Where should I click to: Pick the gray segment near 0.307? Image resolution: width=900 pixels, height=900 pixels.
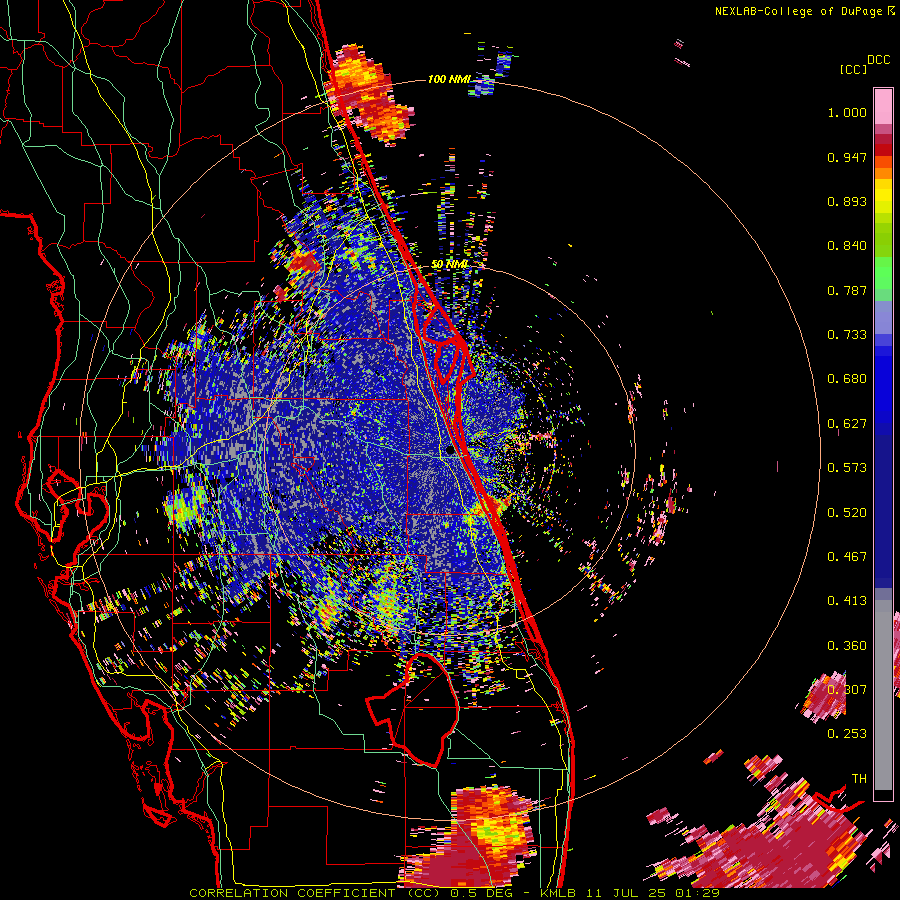pyautogui.click(x=883, y=695)
